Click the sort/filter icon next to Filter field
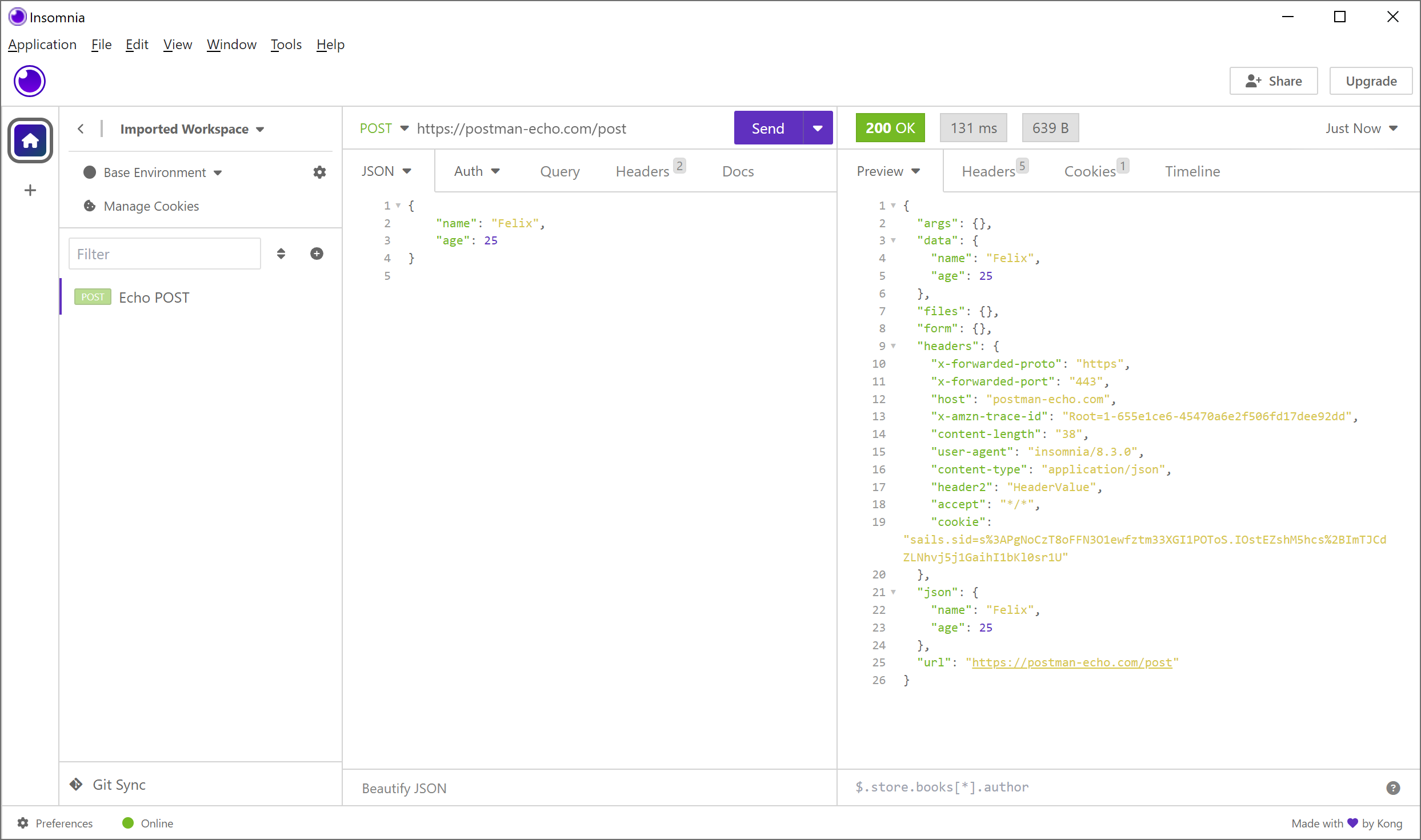The width and height of the screenshot is (1421, 840). click(x=281, y=254)
